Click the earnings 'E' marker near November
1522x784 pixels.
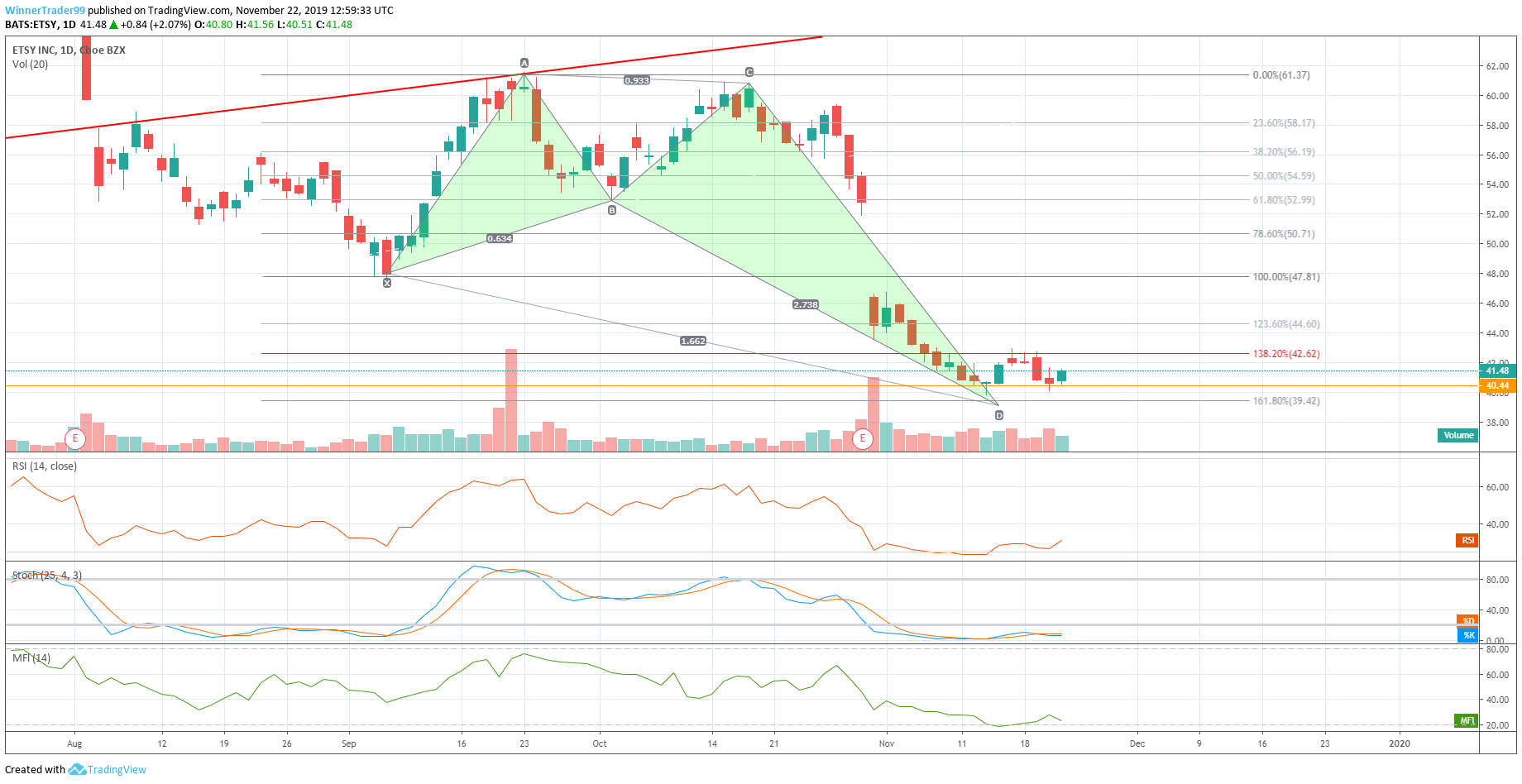(863, 438)
